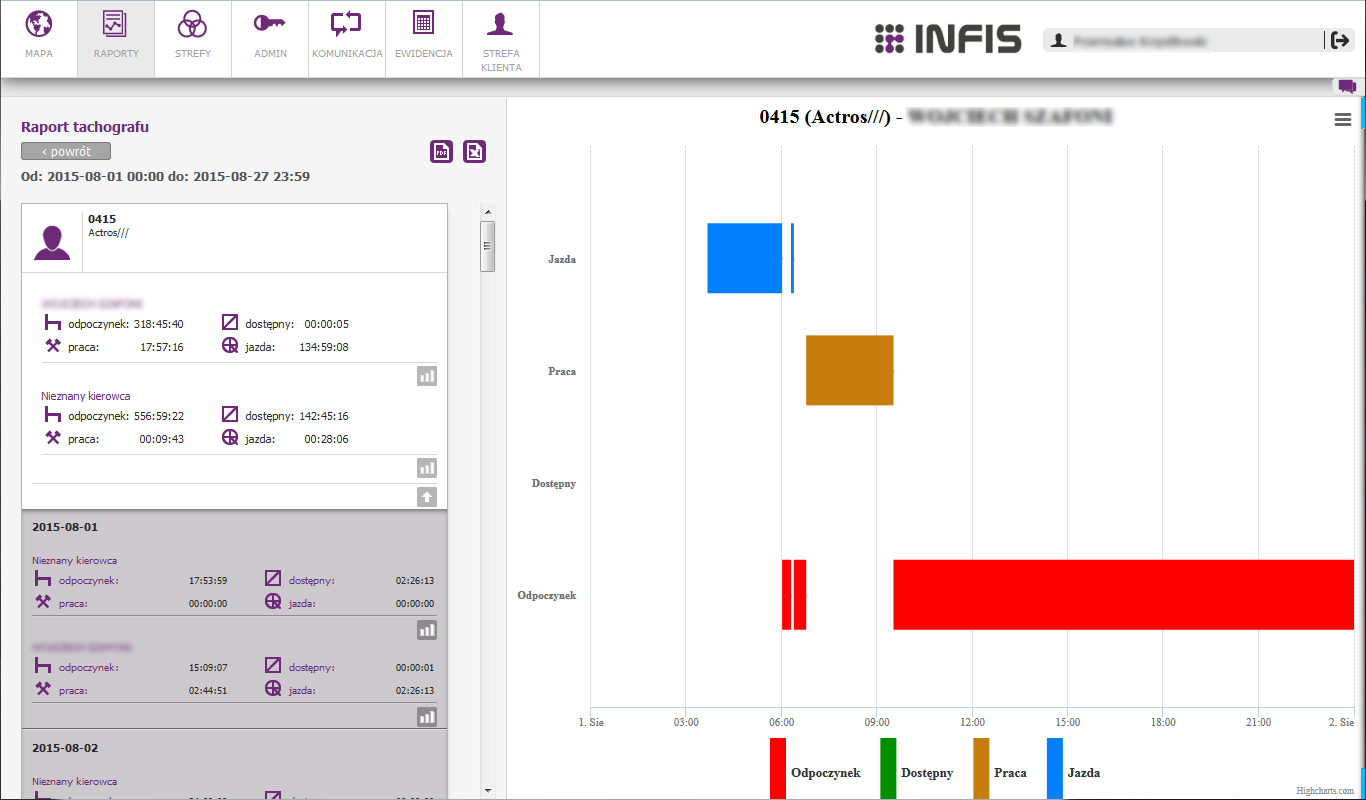The height and width of the screenshot is (800, 1366).
Task: Click the list scrollbar down arrow
Action: (488, 790)
